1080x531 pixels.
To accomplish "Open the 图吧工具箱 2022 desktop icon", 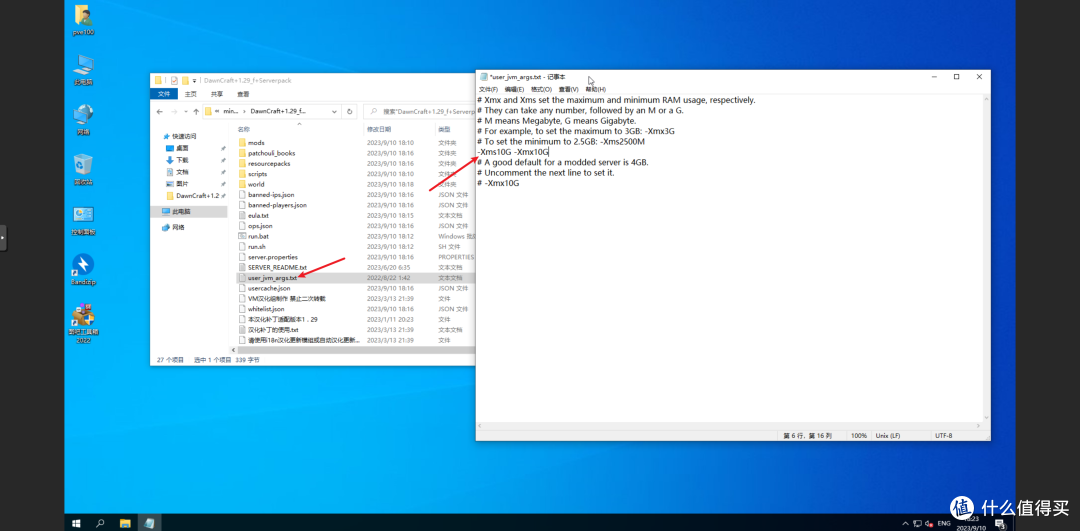I will [83, 324].
